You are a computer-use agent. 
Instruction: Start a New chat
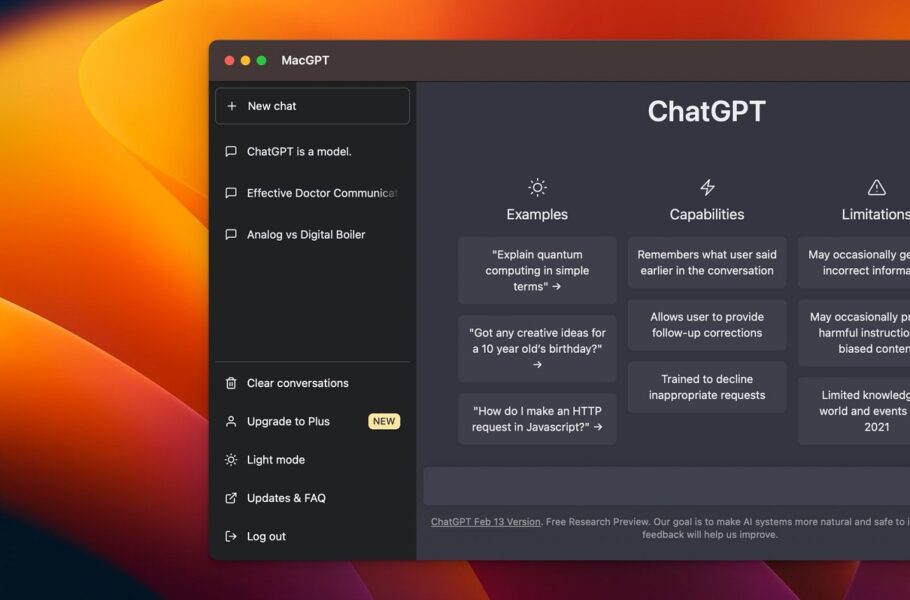tap(312, 106)
